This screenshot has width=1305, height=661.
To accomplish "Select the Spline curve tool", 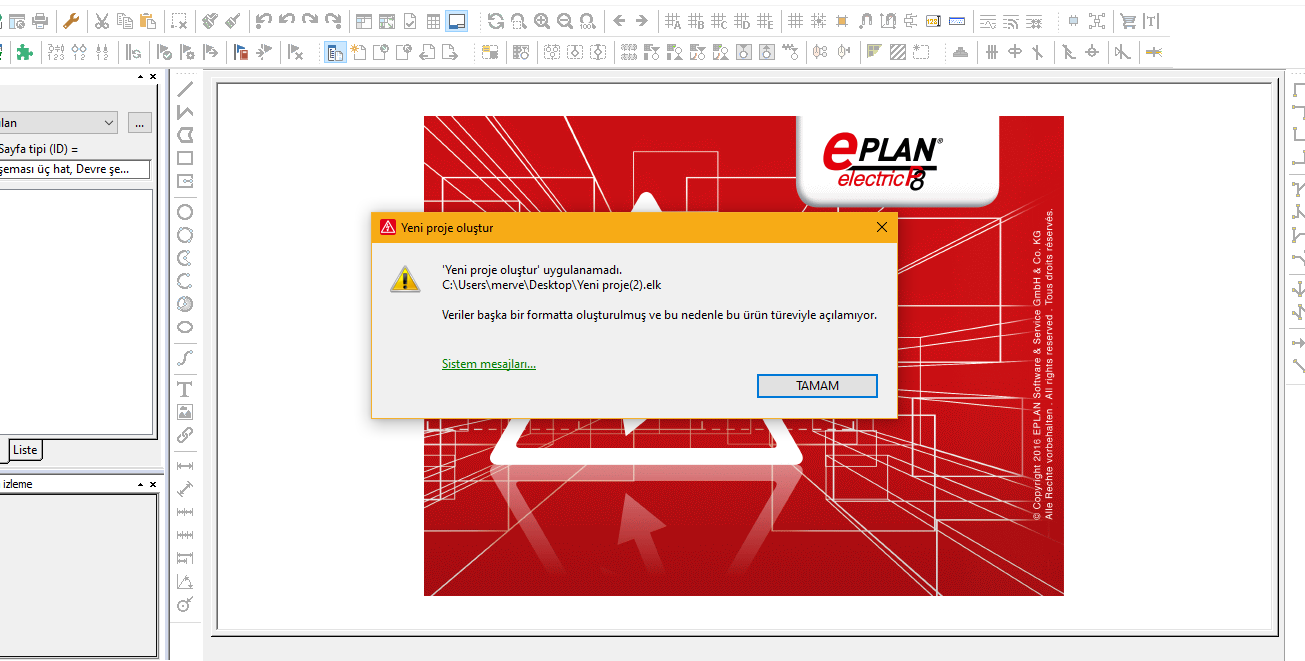I will (185, 358).
